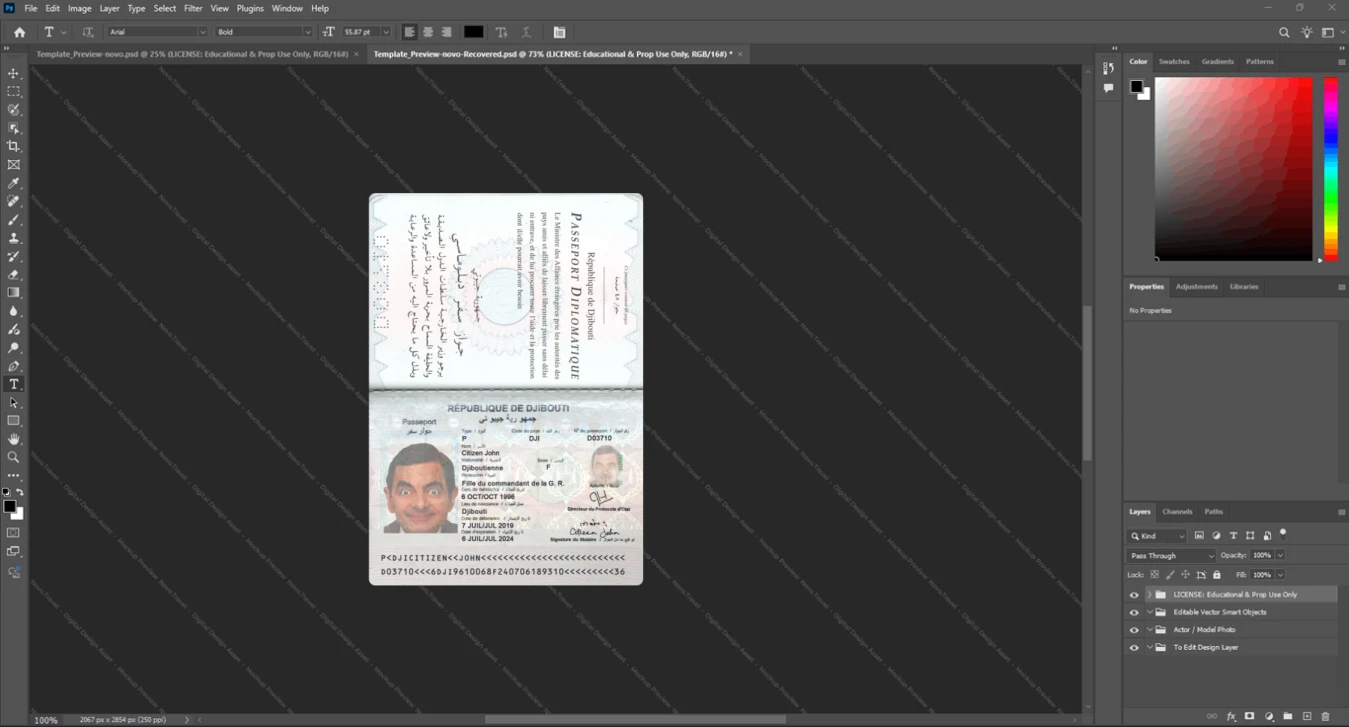Pick the Eyedropper tool

click(14, 183)
